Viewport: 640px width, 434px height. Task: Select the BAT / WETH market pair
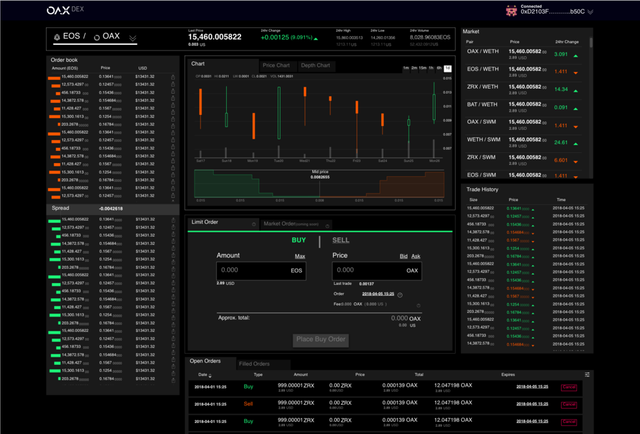click(482, 105)
